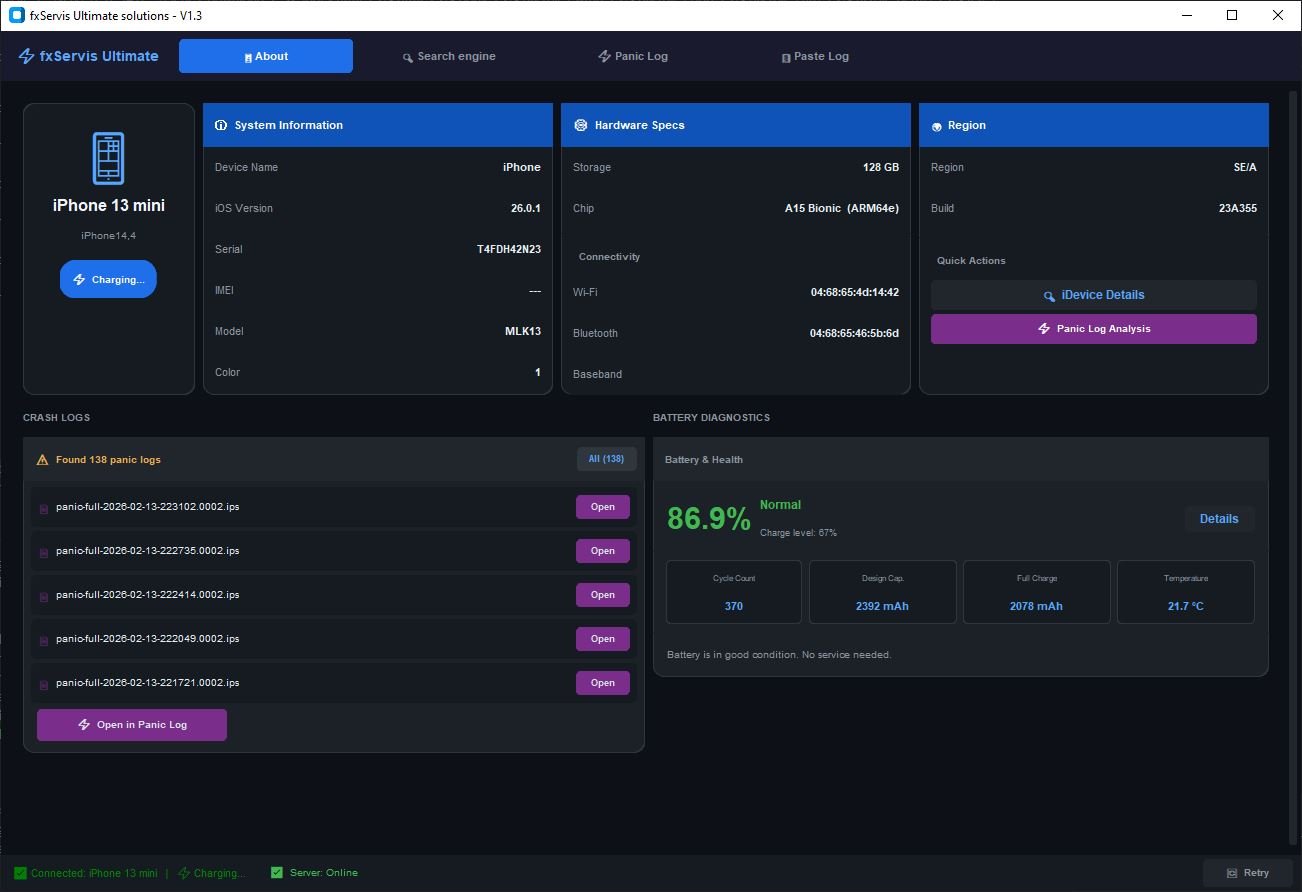This screenshot has width=1302, height=892.
Task: Open panic-full-2026-02-13-223102.0002.ips log
Action: click(x=603, y=507)
